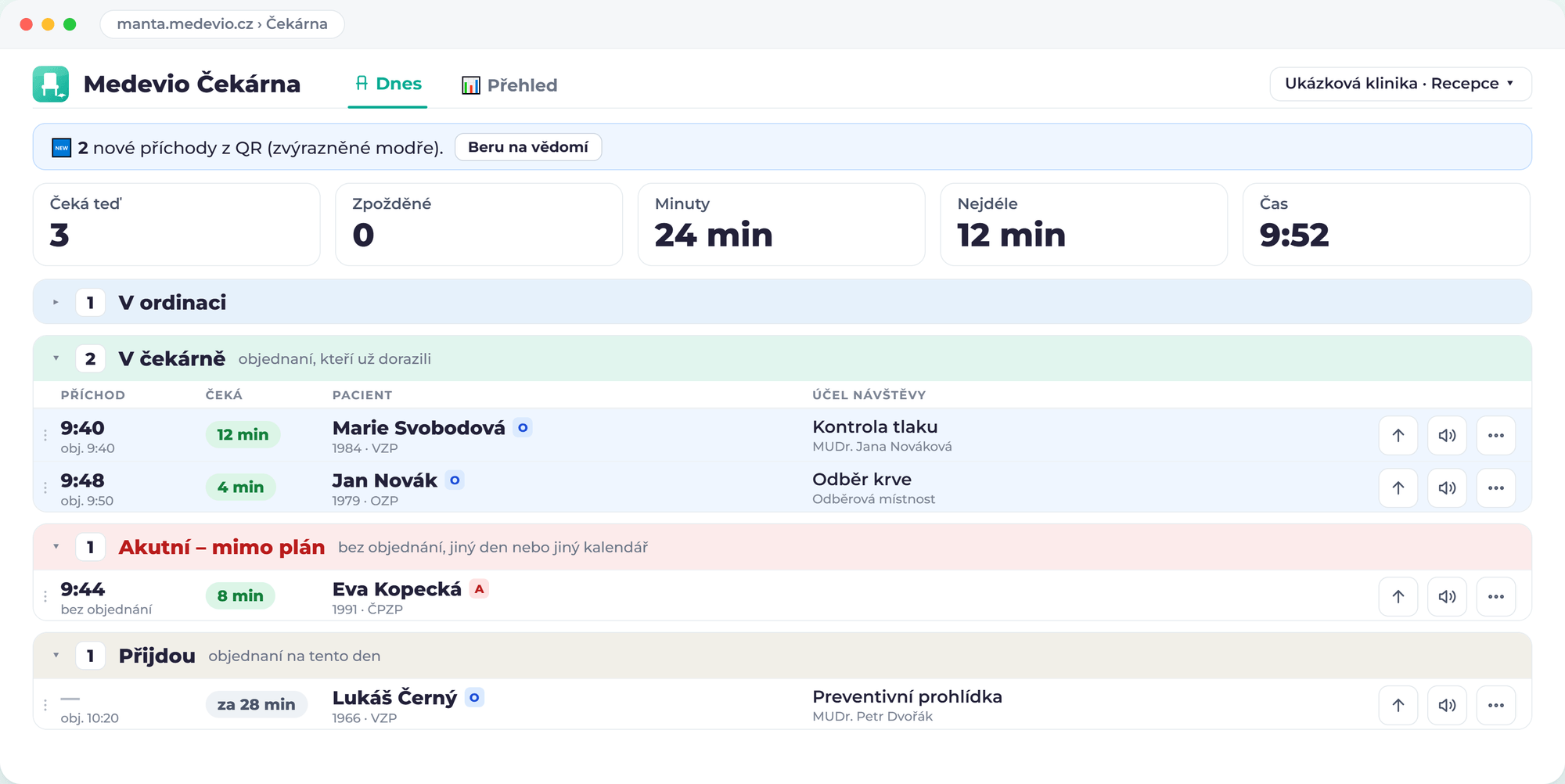
Task: Click the manta.medevio.cz address bar
Action: 222,23
